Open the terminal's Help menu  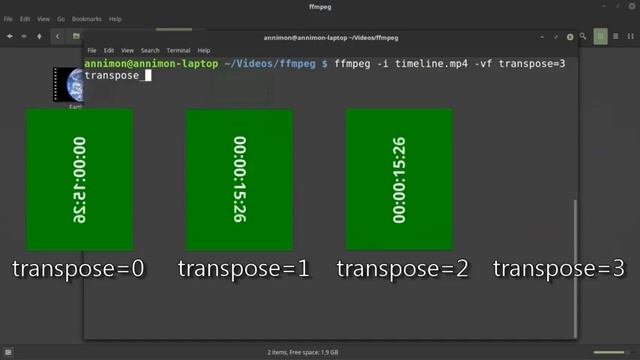(204, 51)
